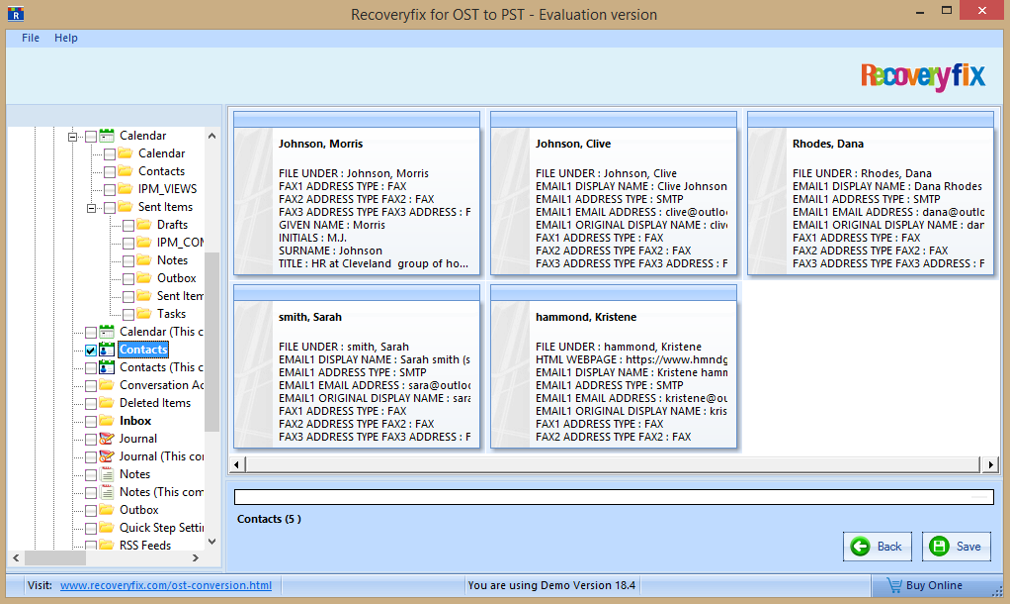Click 'You are using Demo Version 18.4' text
Viewport: 1010px width, 604px height.
point(551,585)
